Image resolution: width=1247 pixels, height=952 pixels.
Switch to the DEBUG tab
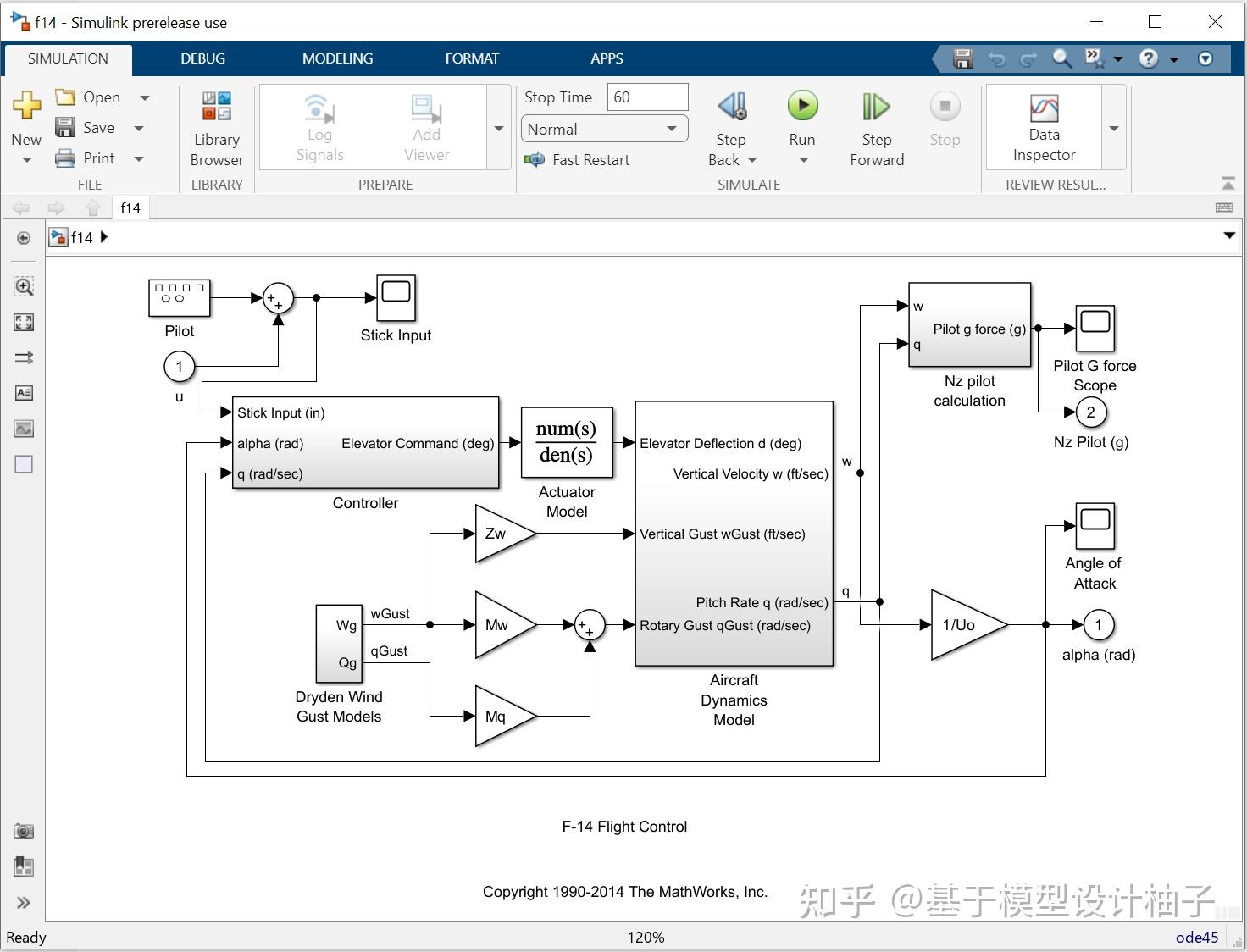coord(202,58)
